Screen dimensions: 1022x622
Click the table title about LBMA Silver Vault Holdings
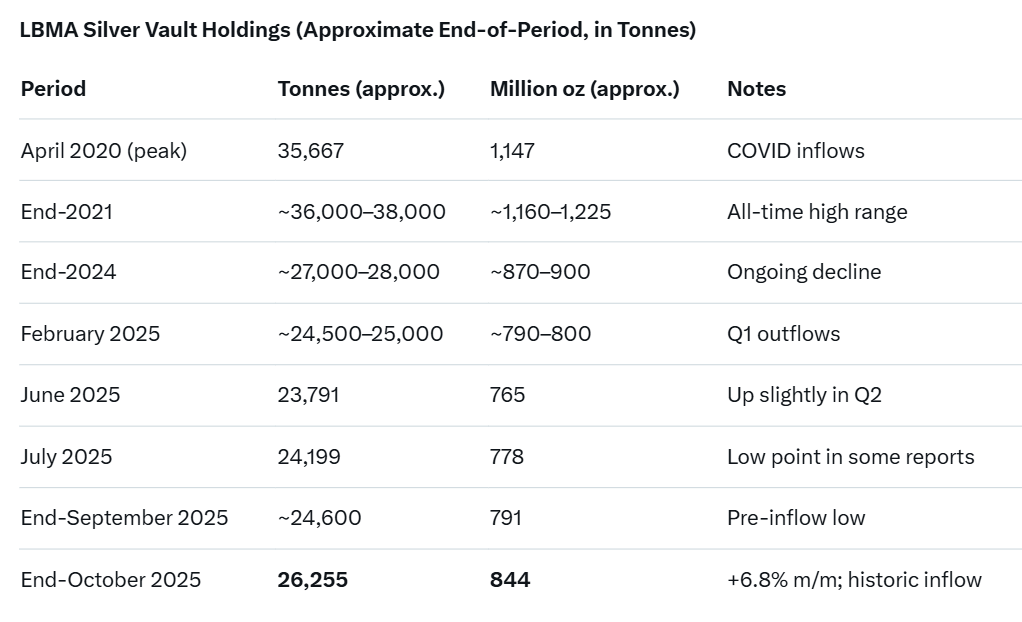click(x=358, y=30)
